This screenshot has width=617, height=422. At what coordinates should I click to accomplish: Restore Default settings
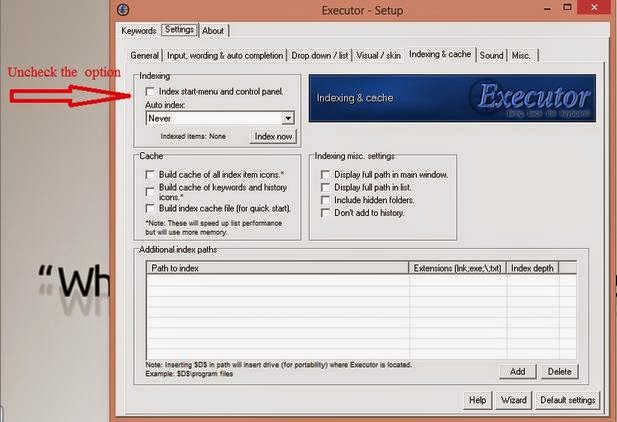point(567,400)
